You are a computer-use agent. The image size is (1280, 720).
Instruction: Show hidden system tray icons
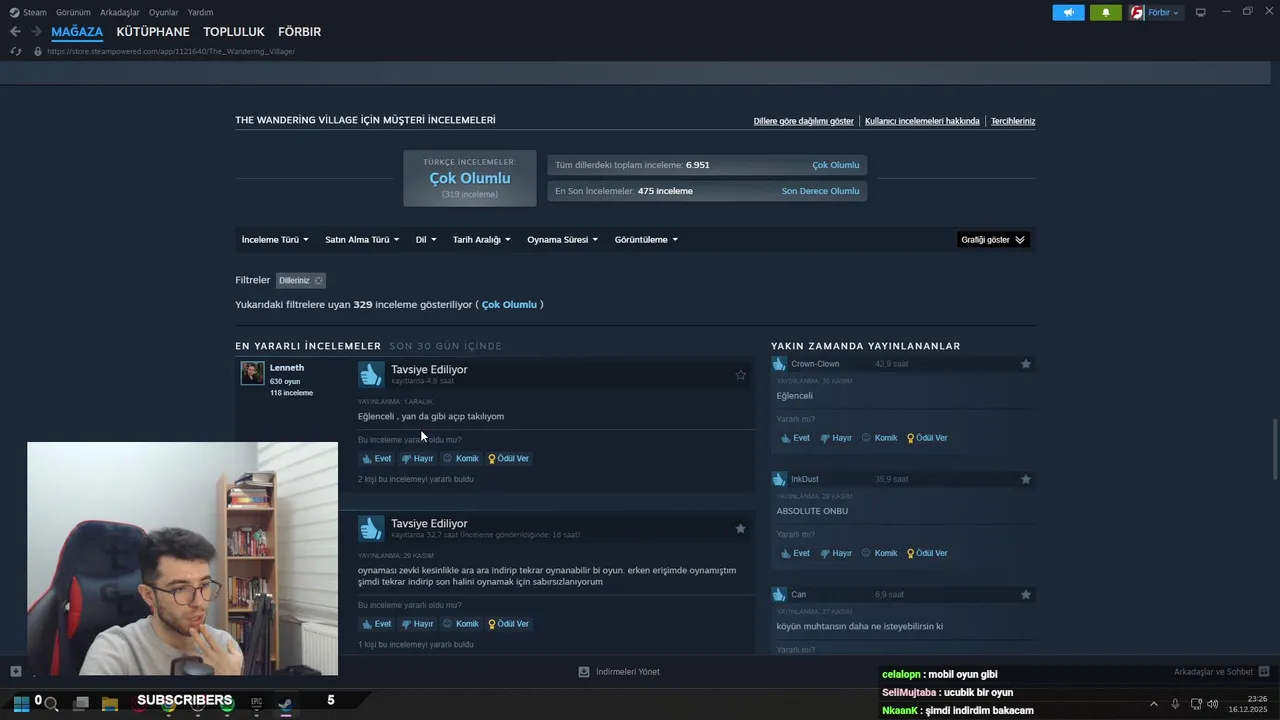tap(1153, 704)
